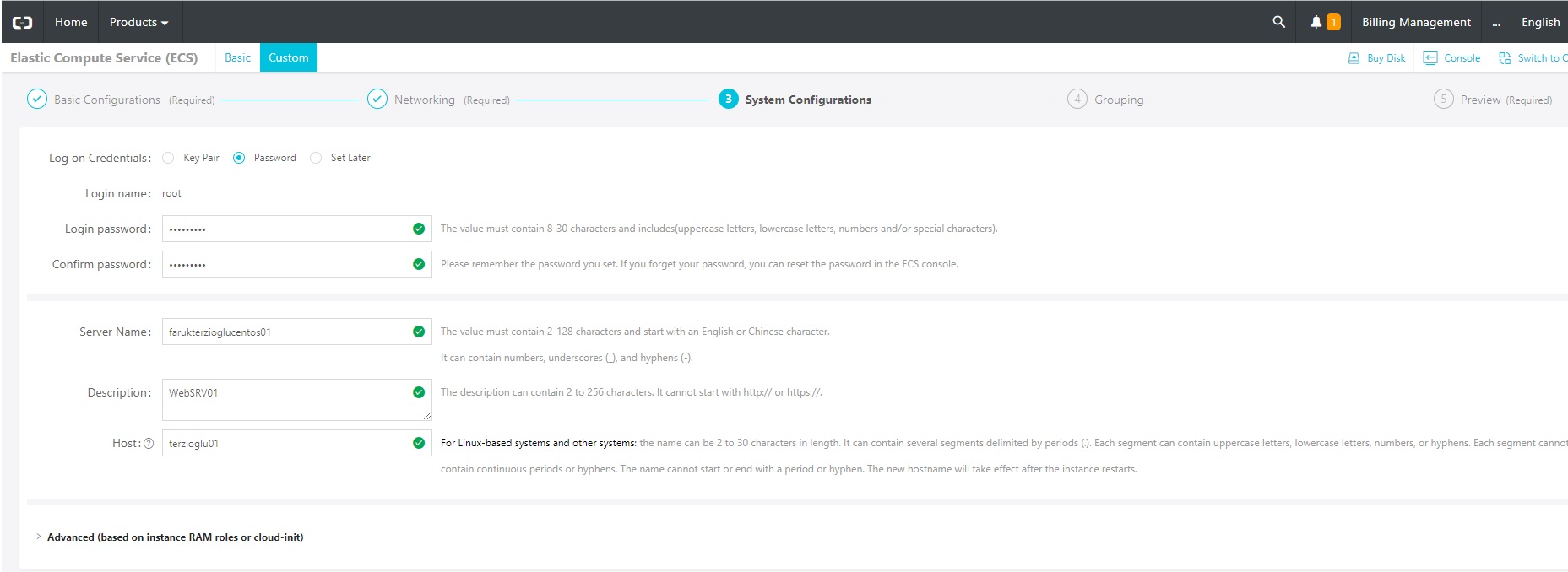The width and height of the screenshot is (1568, 572).
Task: Focus the Confirm password field
Action: (x=296, y=264)
